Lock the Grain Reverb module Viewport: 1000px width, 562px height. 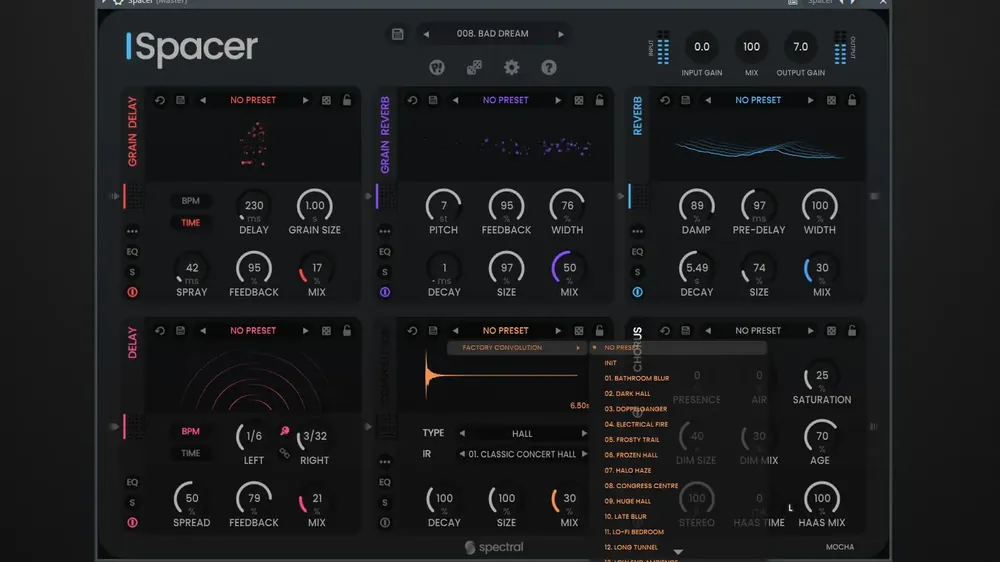pyautogui.click(x=599, y=100)
